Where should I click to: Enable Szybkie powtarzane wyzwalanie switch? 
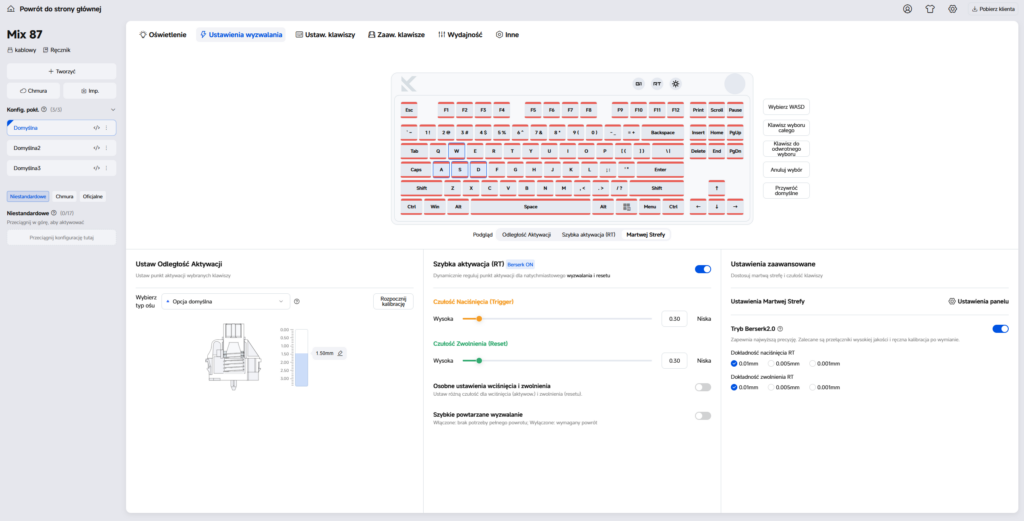pos(703,416)
